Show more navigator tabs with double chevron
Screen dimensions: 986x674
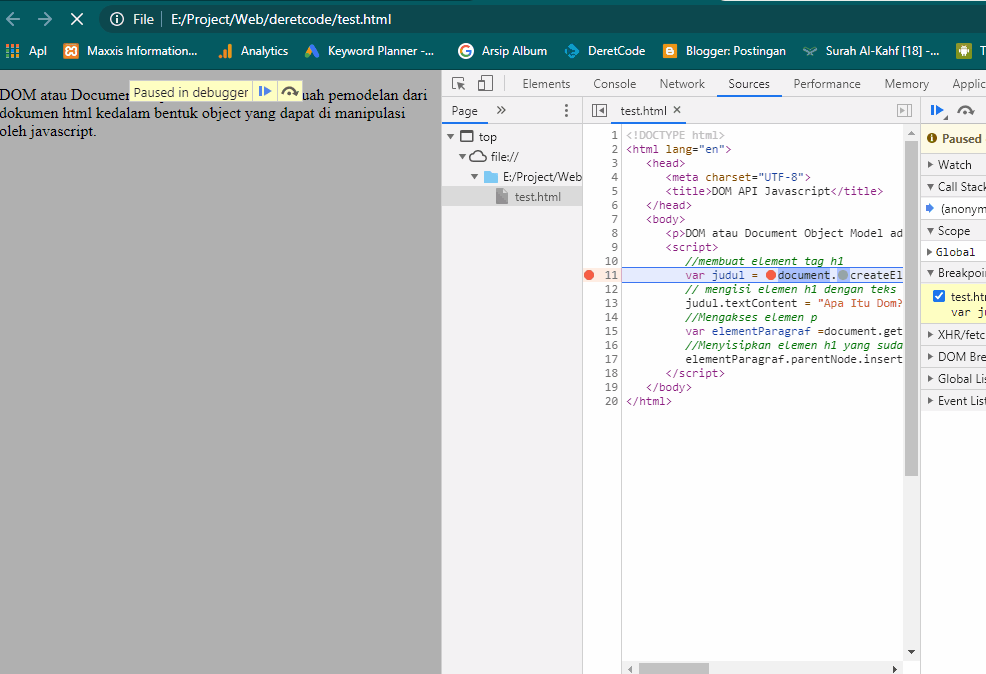(x=501, y=110)
